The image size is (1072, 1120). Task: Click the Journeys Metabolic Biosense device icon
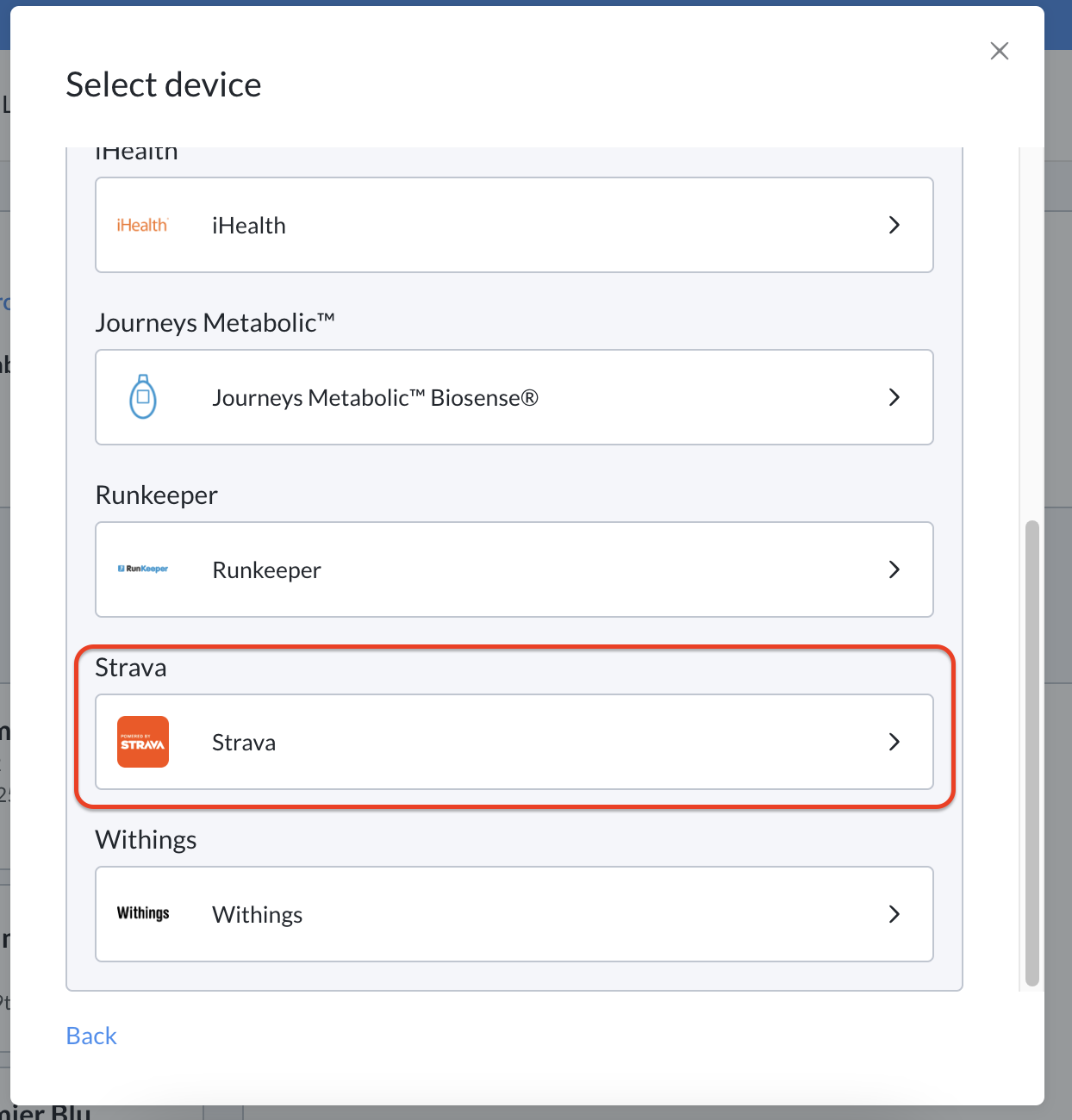point(143,397)
